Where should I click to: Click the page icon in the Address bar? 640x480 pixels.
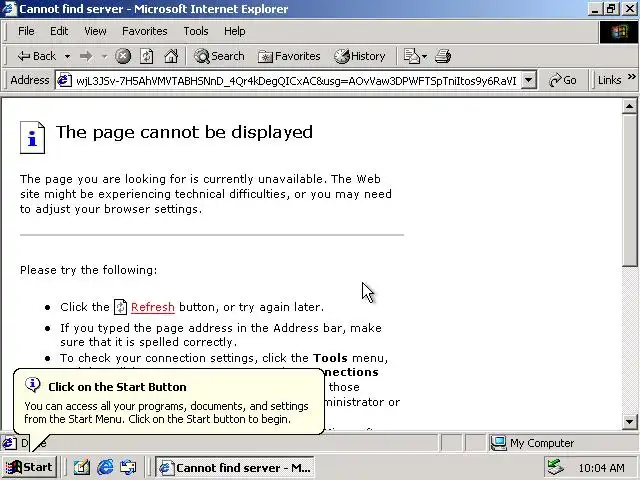pyautogui.click(x=64, y=80)
